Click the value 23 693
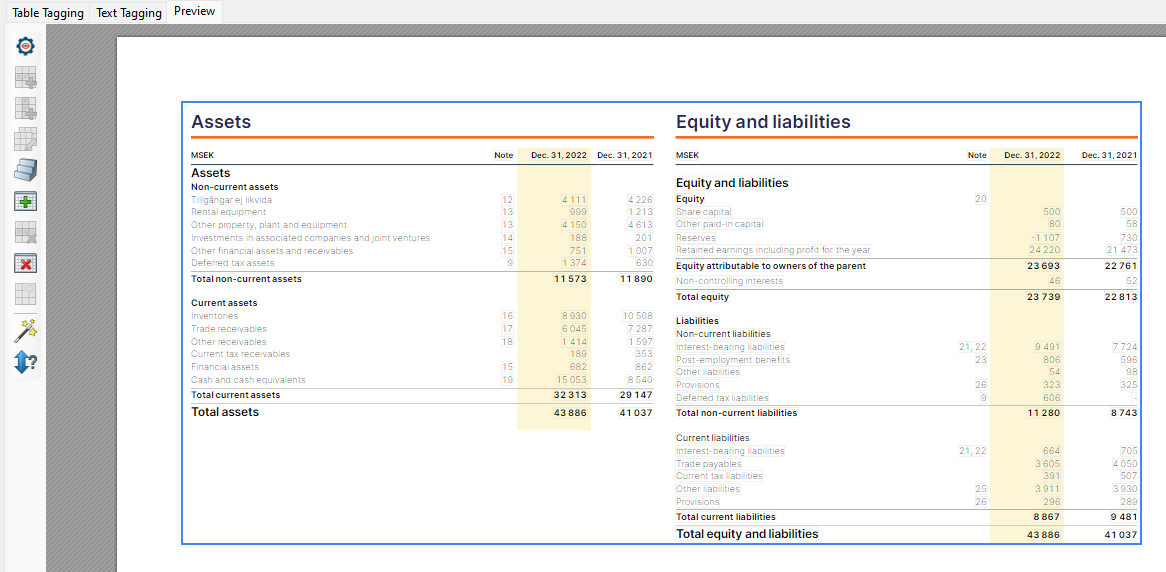Screen dimensions: 1166x572 1043,266
